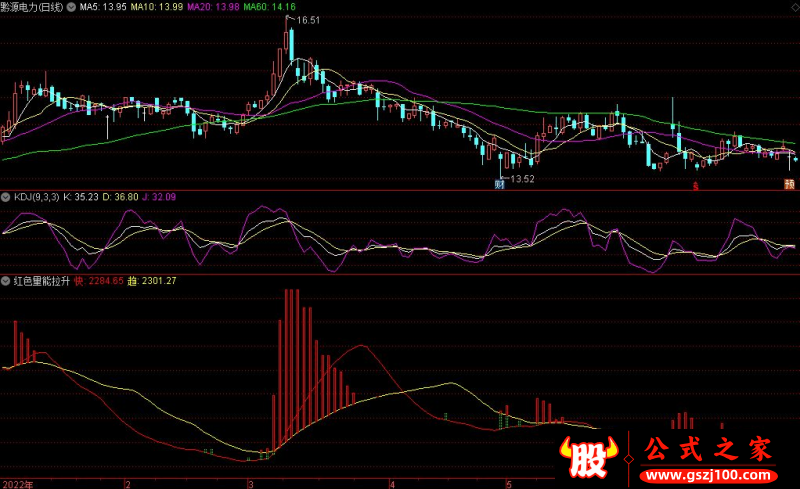The width and height of the screenshot is (800, 489).
Task: Click month 4 marker on time axis
Action: coord(393,483)
